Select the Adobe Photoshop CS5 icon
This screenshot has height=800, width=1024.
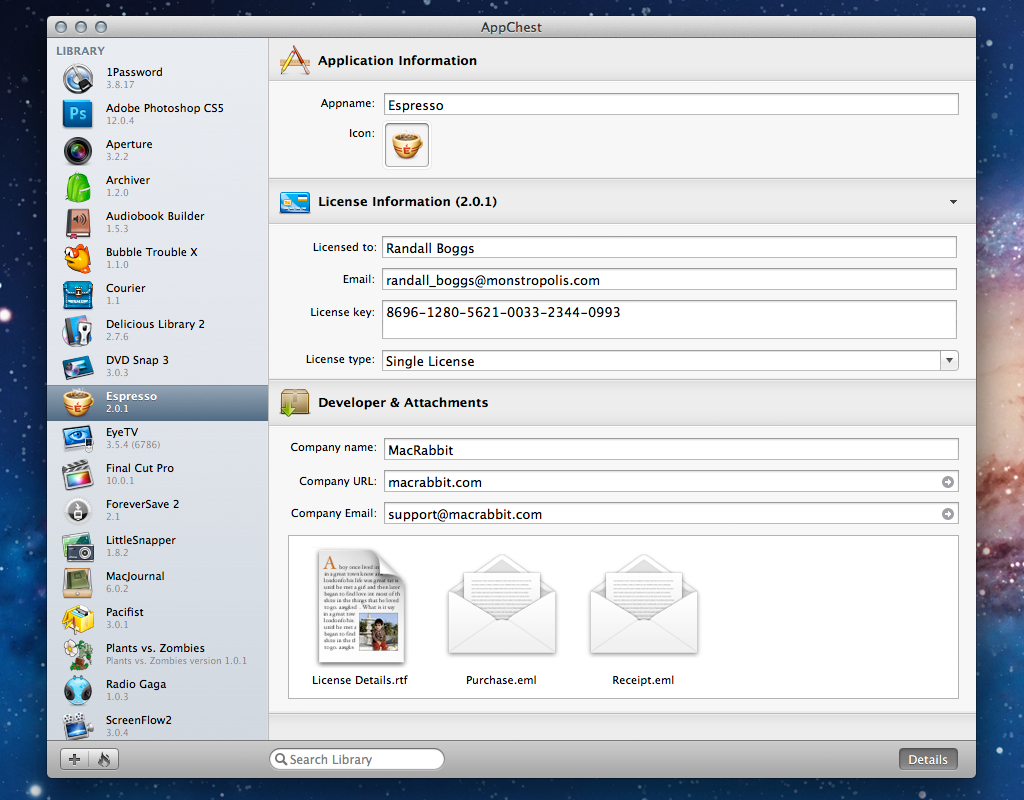(78, 114)
